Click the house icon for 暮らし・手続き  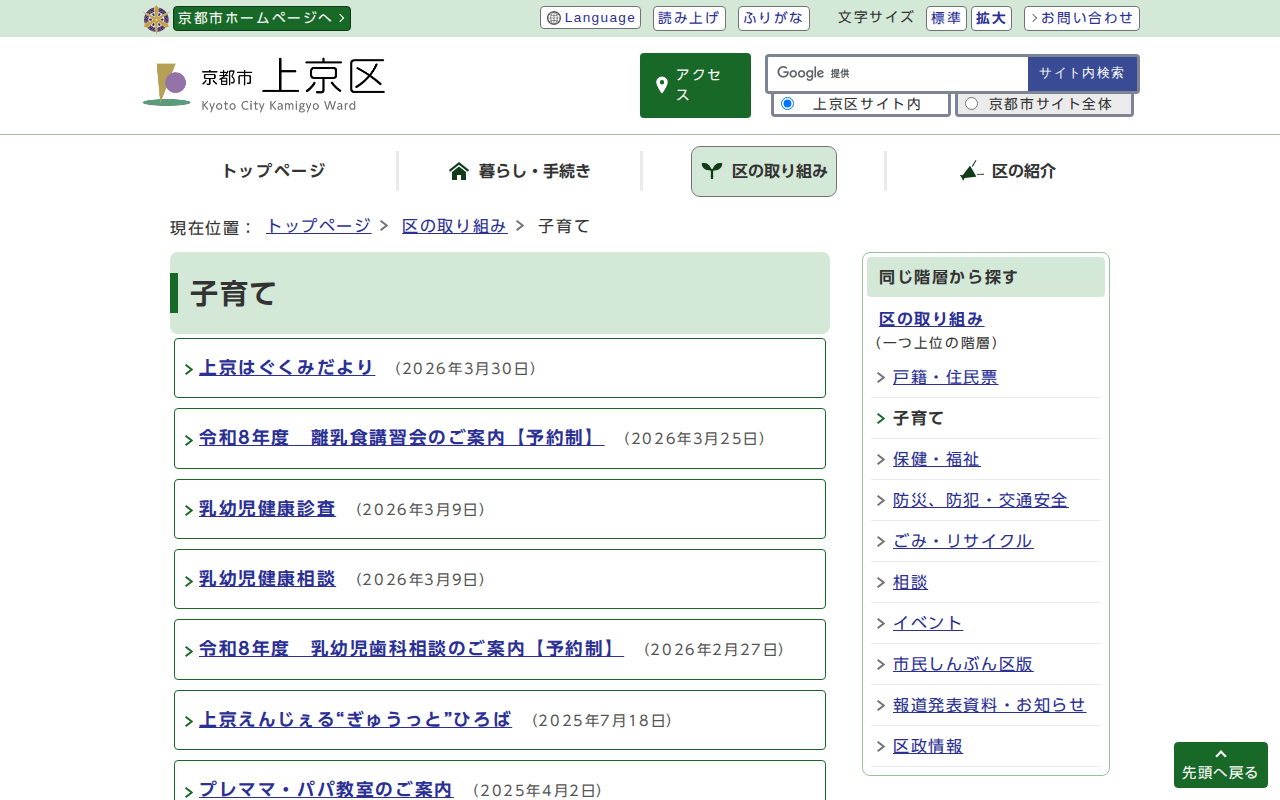459,171
